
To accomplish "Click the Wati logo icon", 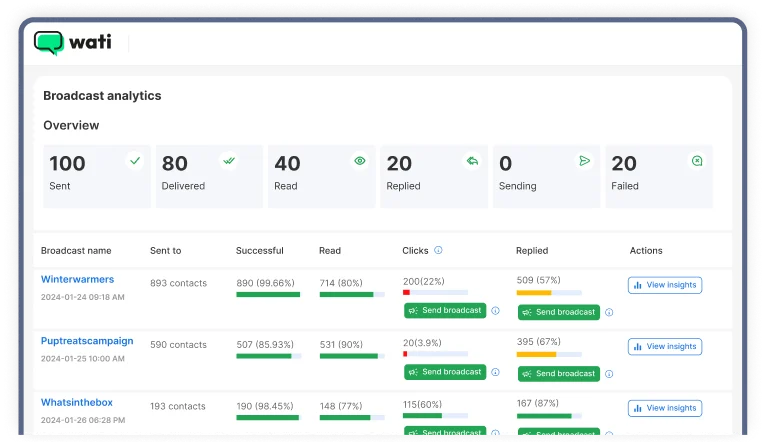I will (x=48, y=42).
